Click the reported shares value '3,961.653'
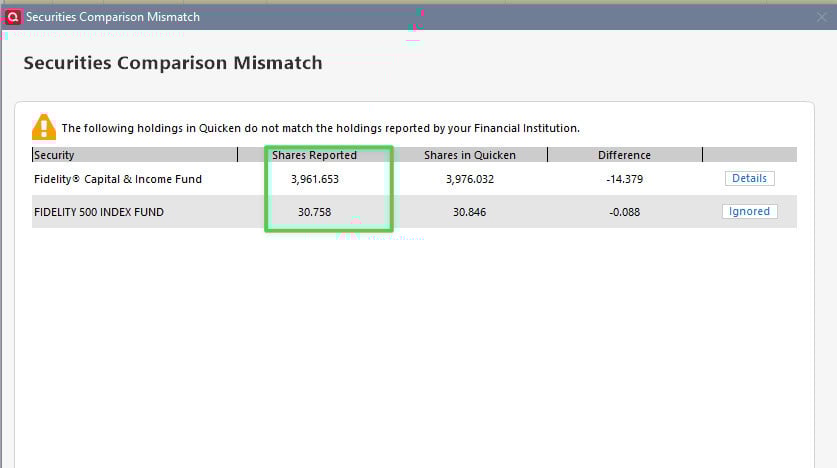Viewport: 837px width, 468px height. click(x=315, y=179)
